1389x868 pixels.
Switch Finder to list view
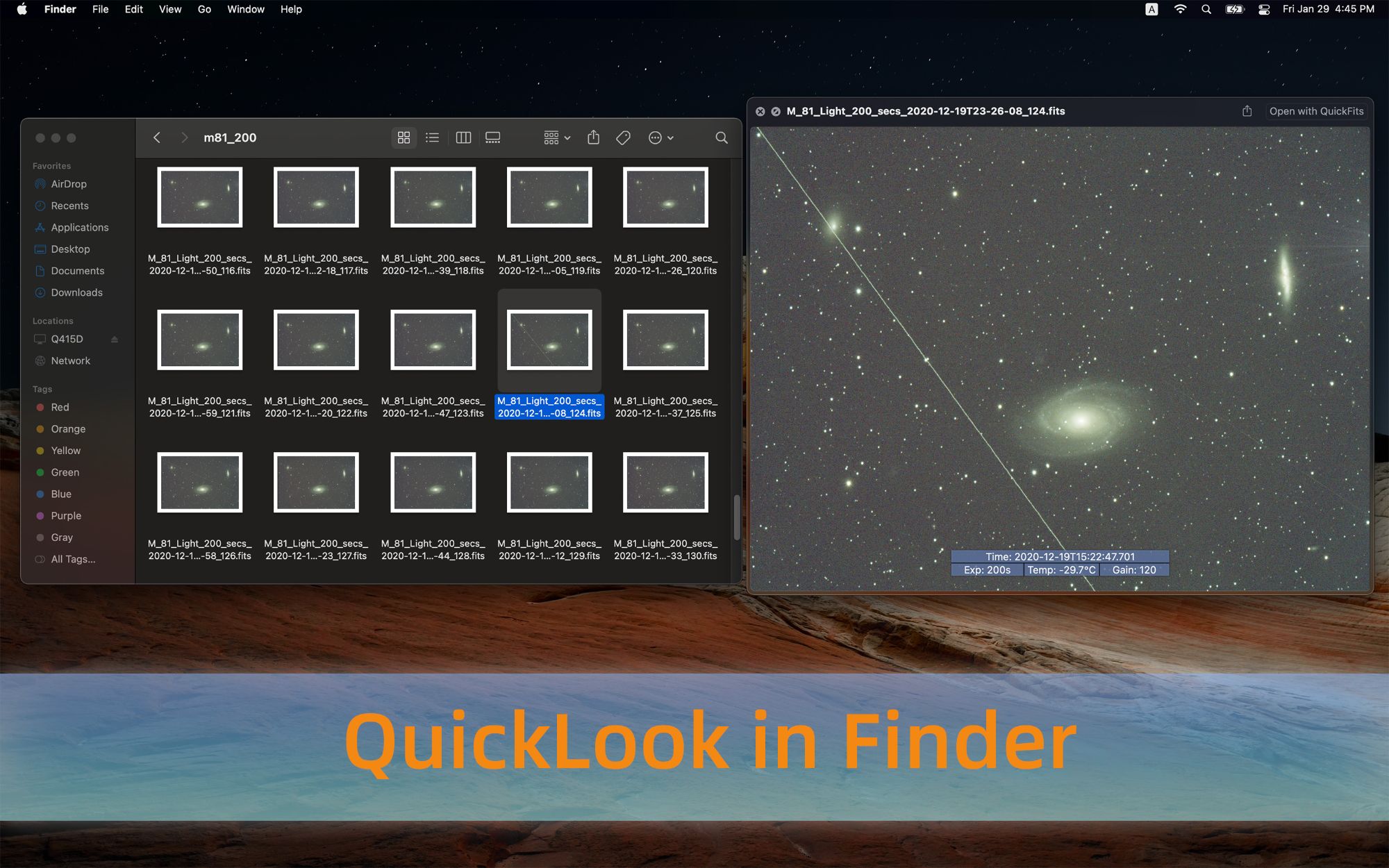pos(433,137)
